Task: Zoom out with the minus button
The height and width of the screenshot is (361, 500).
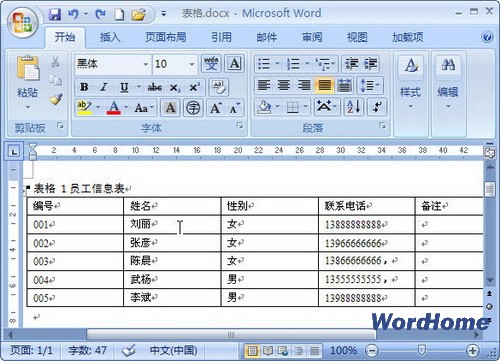Action: pos(372,350)
